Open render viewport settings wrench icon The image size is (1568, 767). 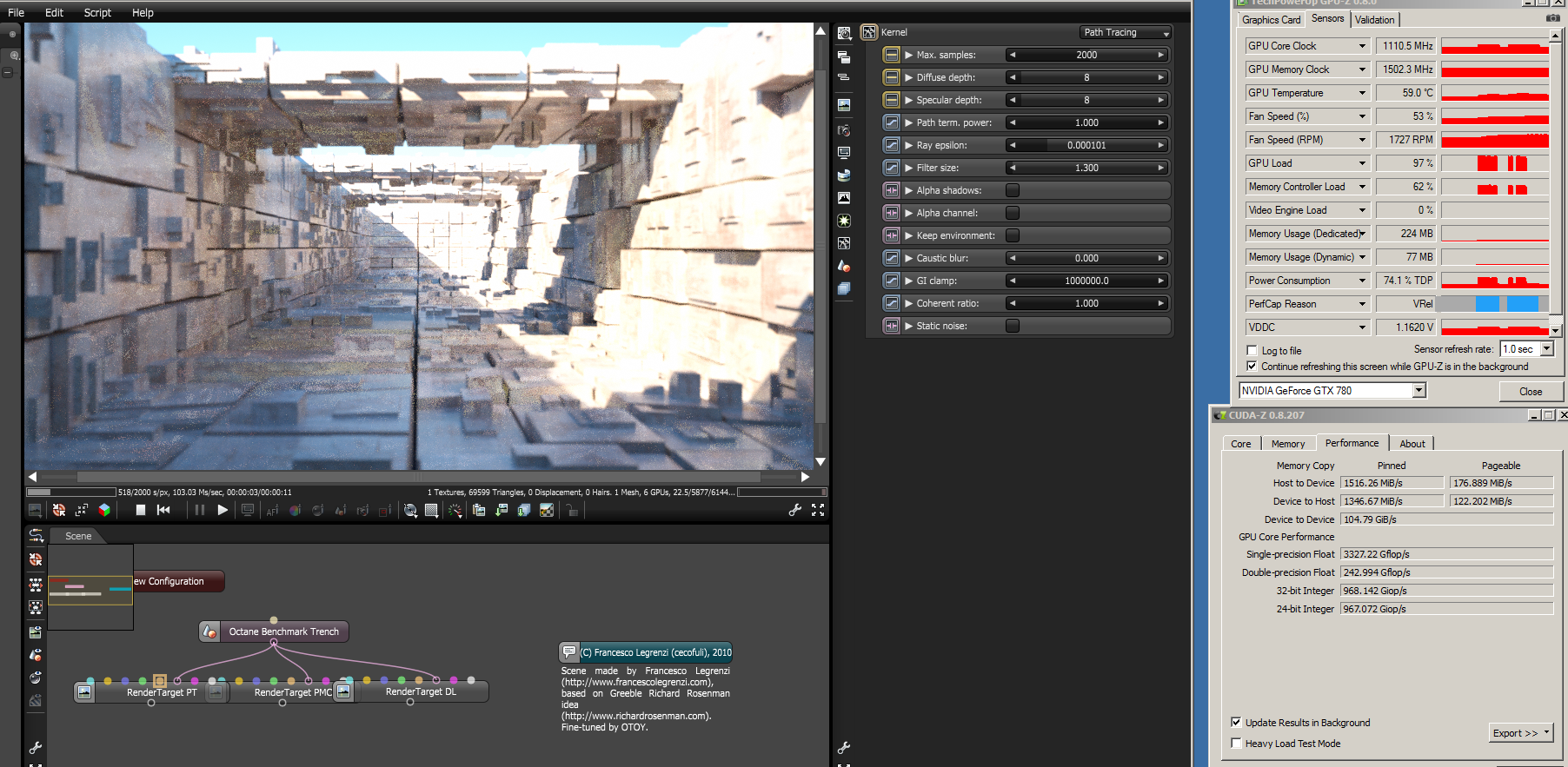(x=794, y=510)
